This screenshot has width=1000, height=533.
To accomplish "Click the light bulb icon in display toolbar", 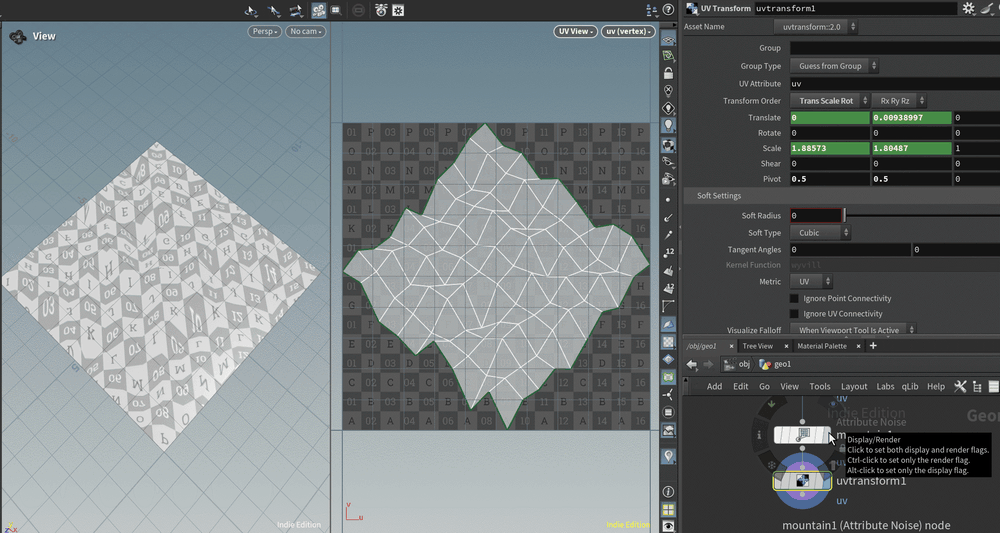I will click(669, 125).
